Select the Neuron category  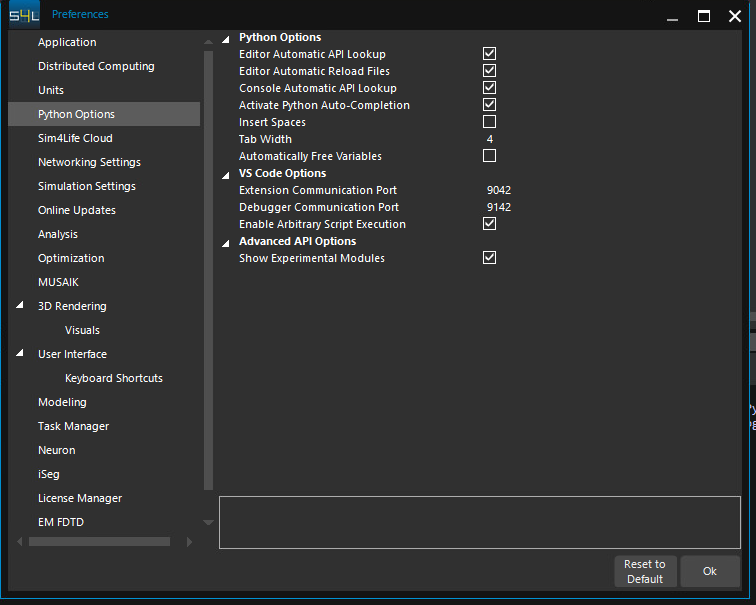tap(56, 450)
